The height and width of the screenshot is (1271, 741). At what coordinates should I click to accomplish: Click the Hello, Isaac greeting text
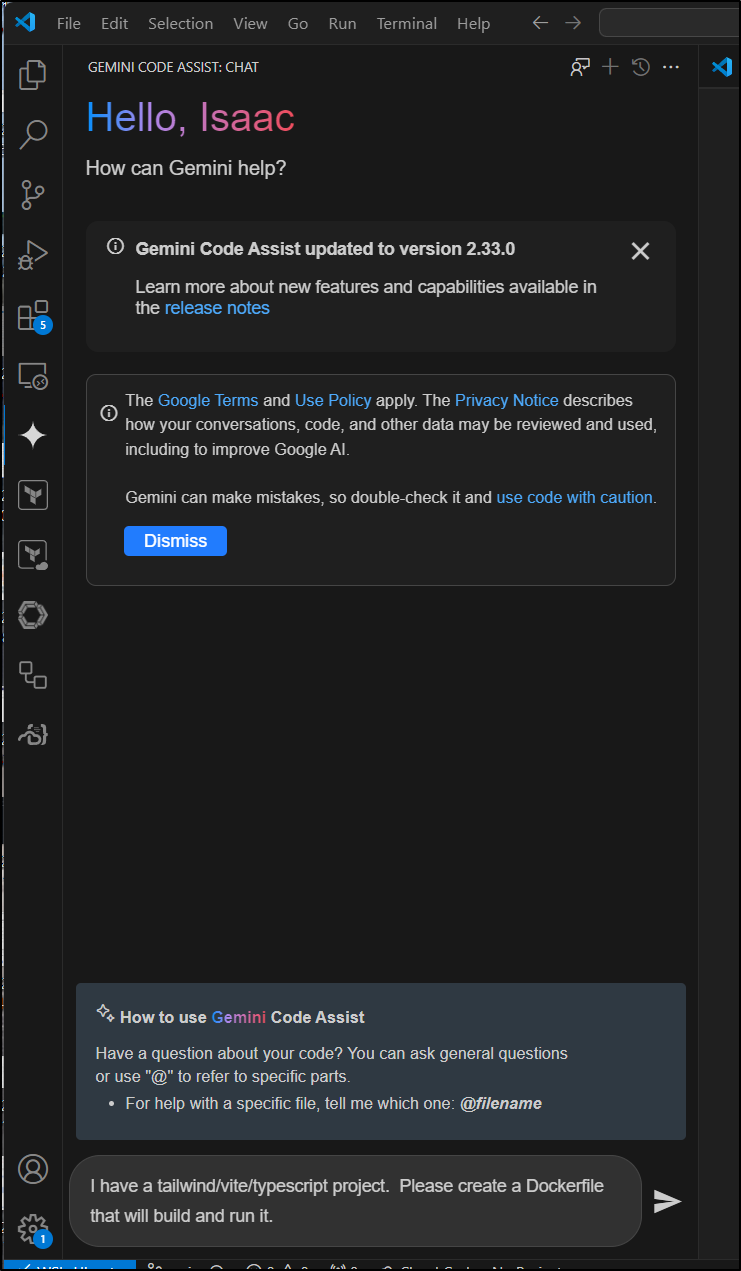(x=190, y=118)
